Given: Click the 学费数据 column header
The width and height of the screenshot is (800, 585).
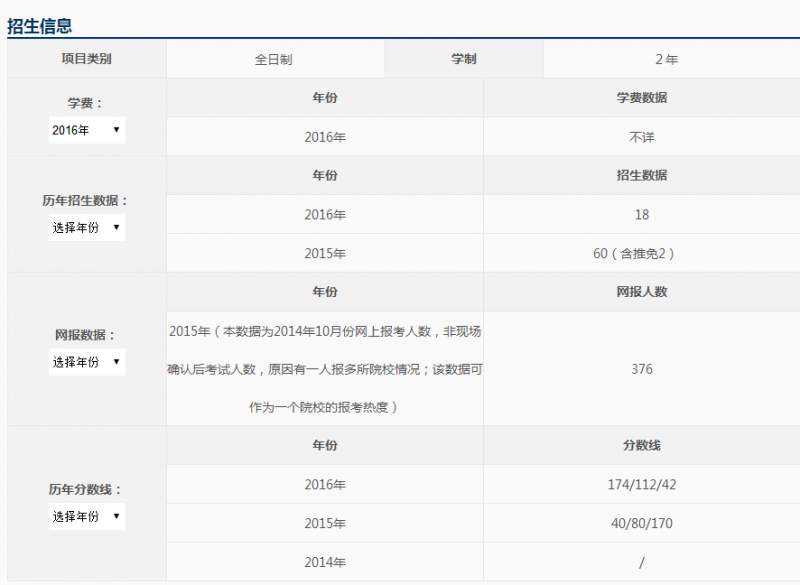Looking at the screenshot, I should pos(641,97).
